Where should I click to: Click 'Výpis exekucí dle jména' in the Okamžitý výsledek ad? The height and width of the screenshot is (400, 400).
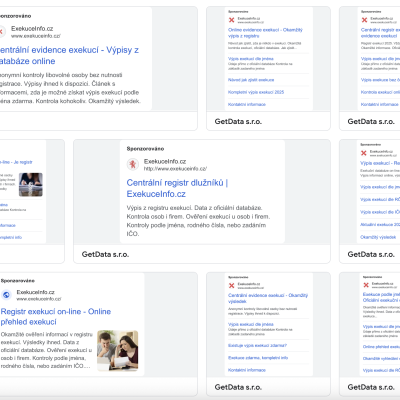click(x=251, y=324)
